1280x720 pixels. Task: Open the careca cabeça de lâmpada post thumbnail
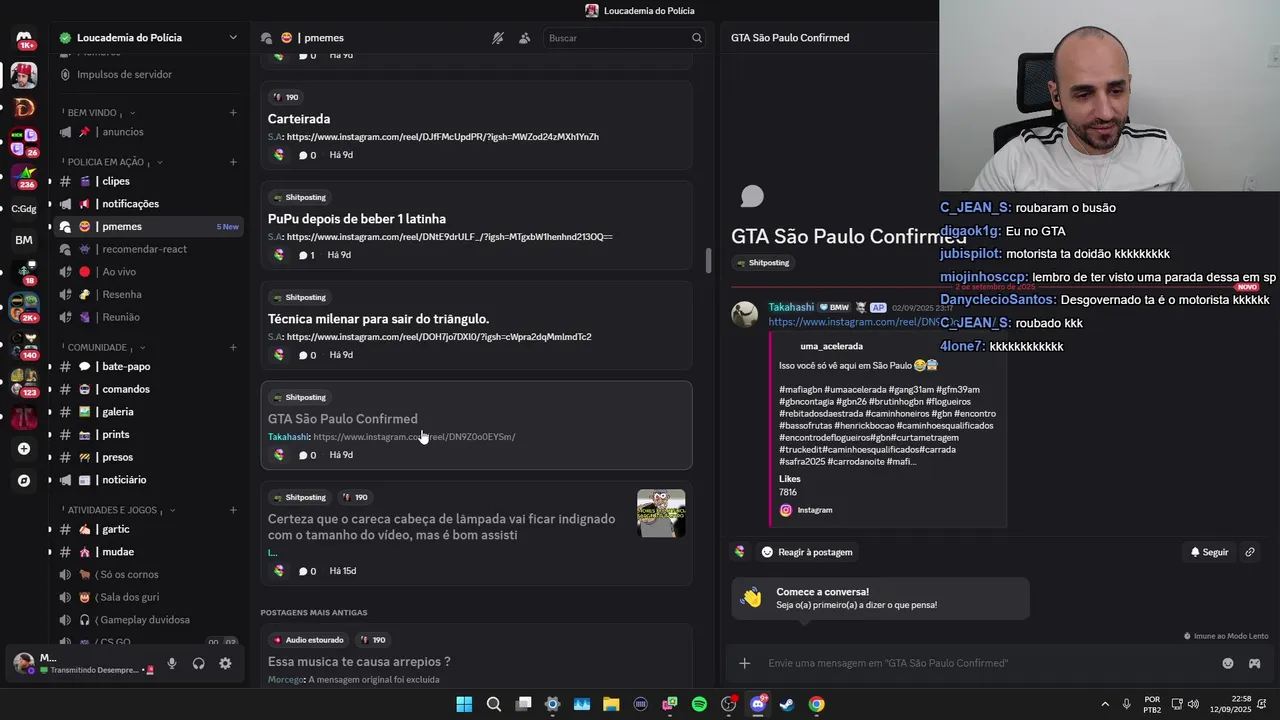click(661, 513)
